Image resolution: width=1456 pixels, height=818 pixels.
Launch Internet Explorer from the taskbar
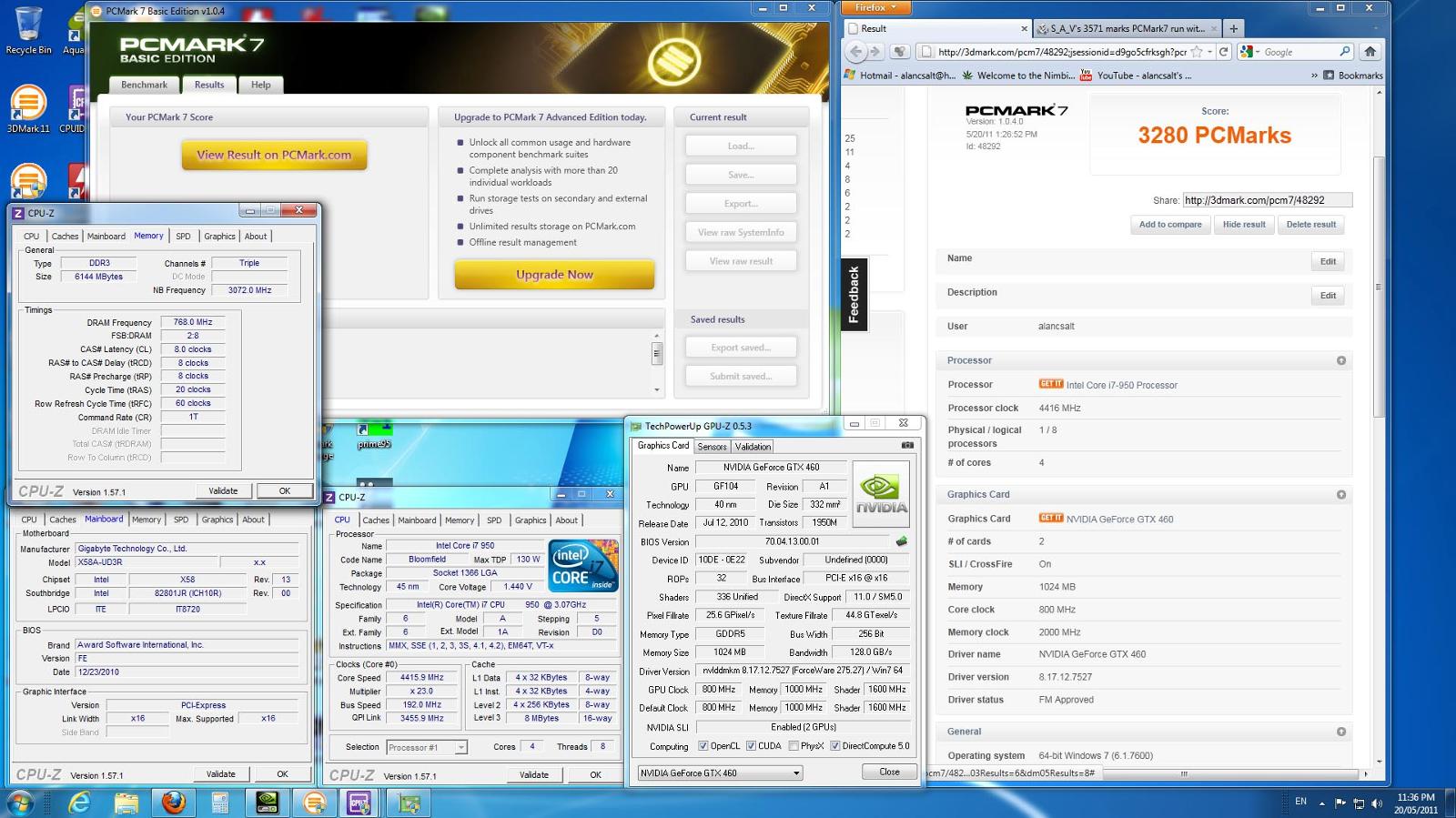pyautogui.click(x=79, y=803)
